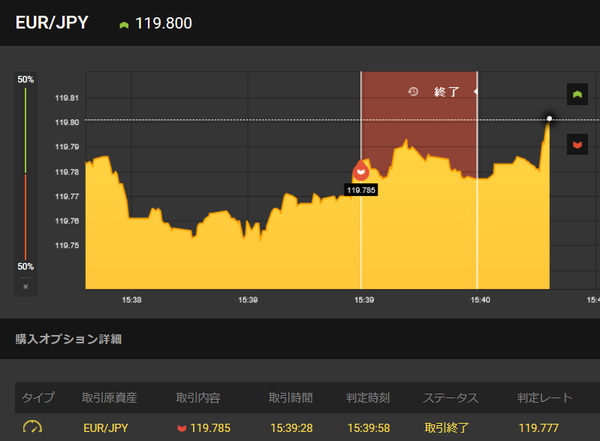Click the 取引原資産 column header
600x441 pixels.
109,398
